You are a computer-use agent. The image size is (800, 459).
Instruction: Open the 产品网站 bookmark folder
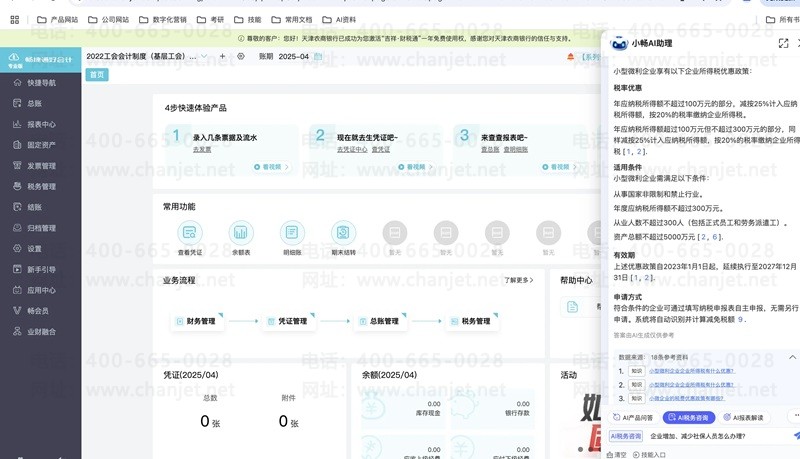[58, 19]
